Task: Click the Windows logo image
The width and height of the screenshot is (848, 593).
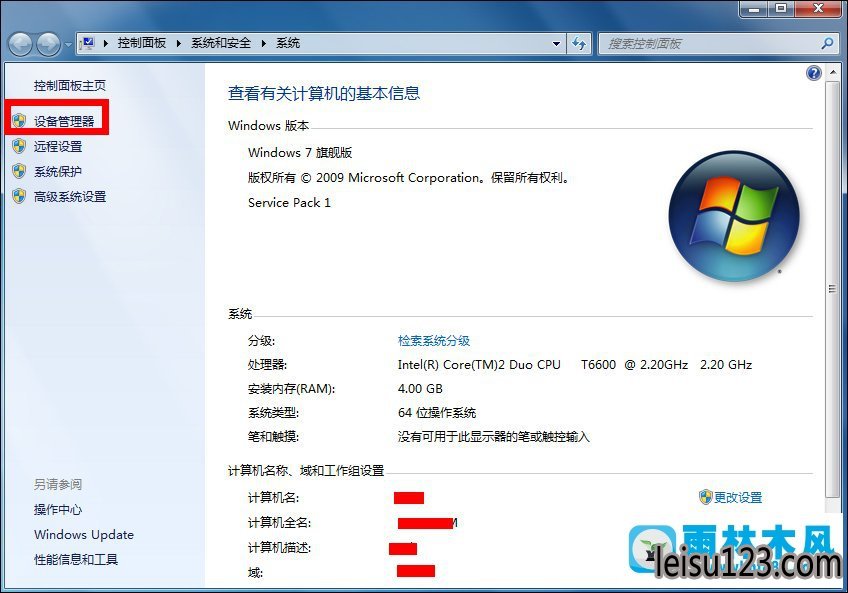Action: coord(734,215)
